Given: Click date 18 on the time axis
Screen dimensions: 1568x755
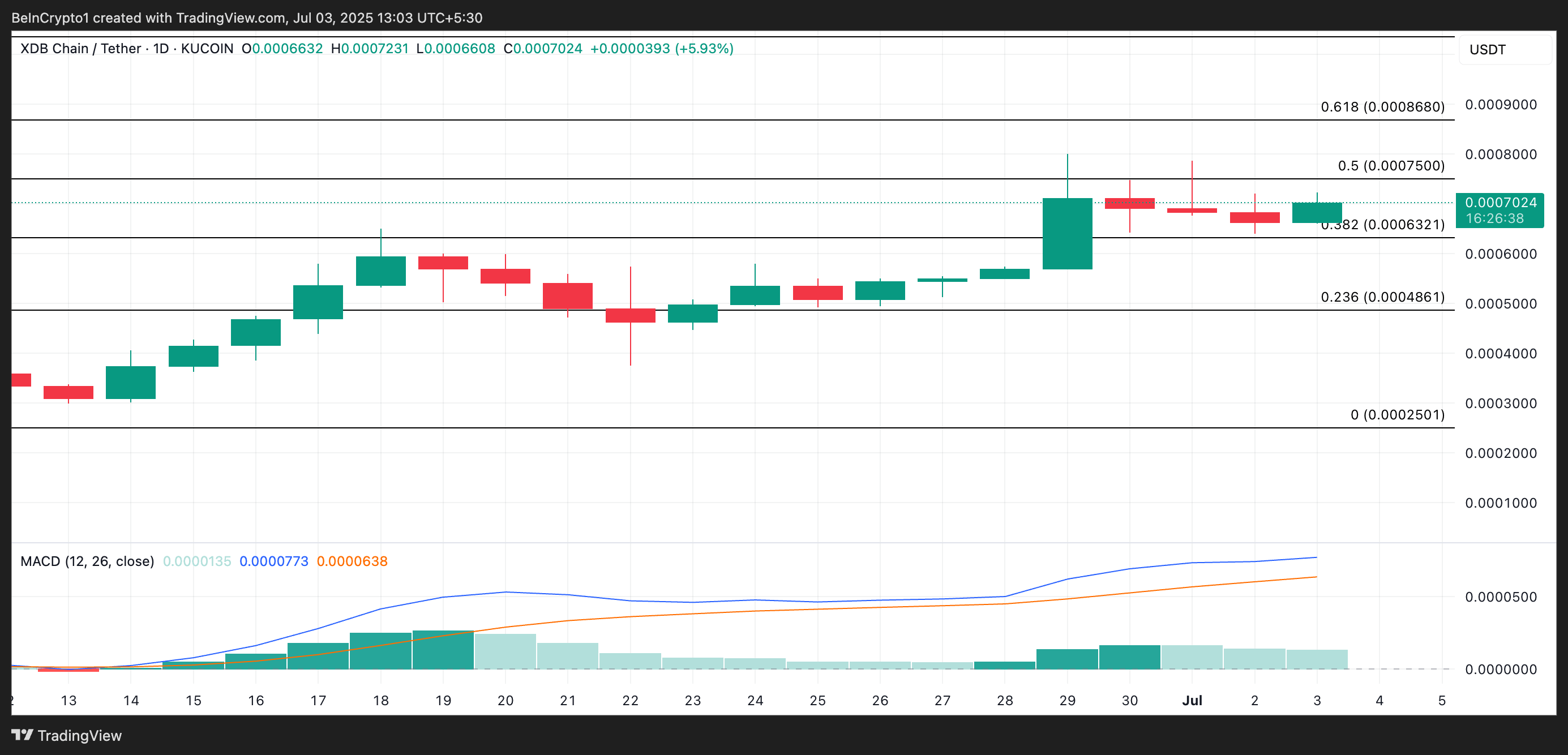Looking at the screenshot, I should coord(380,700).
